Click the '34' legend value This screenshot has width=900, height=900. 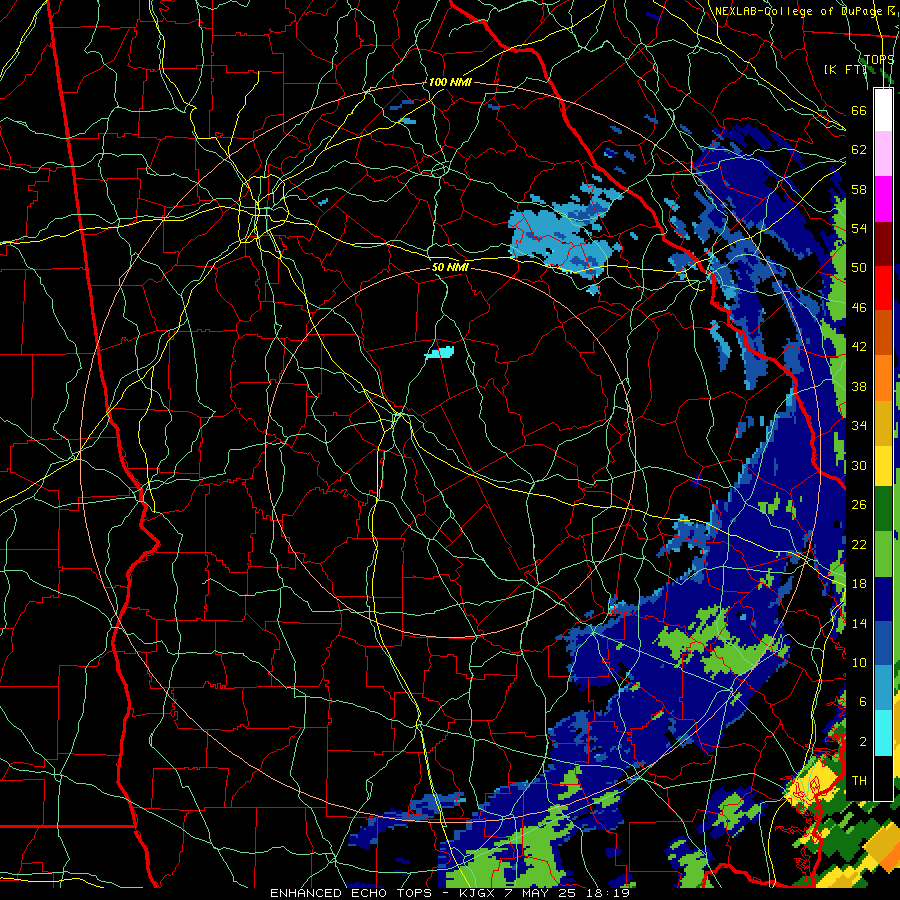tap(859, 426)
